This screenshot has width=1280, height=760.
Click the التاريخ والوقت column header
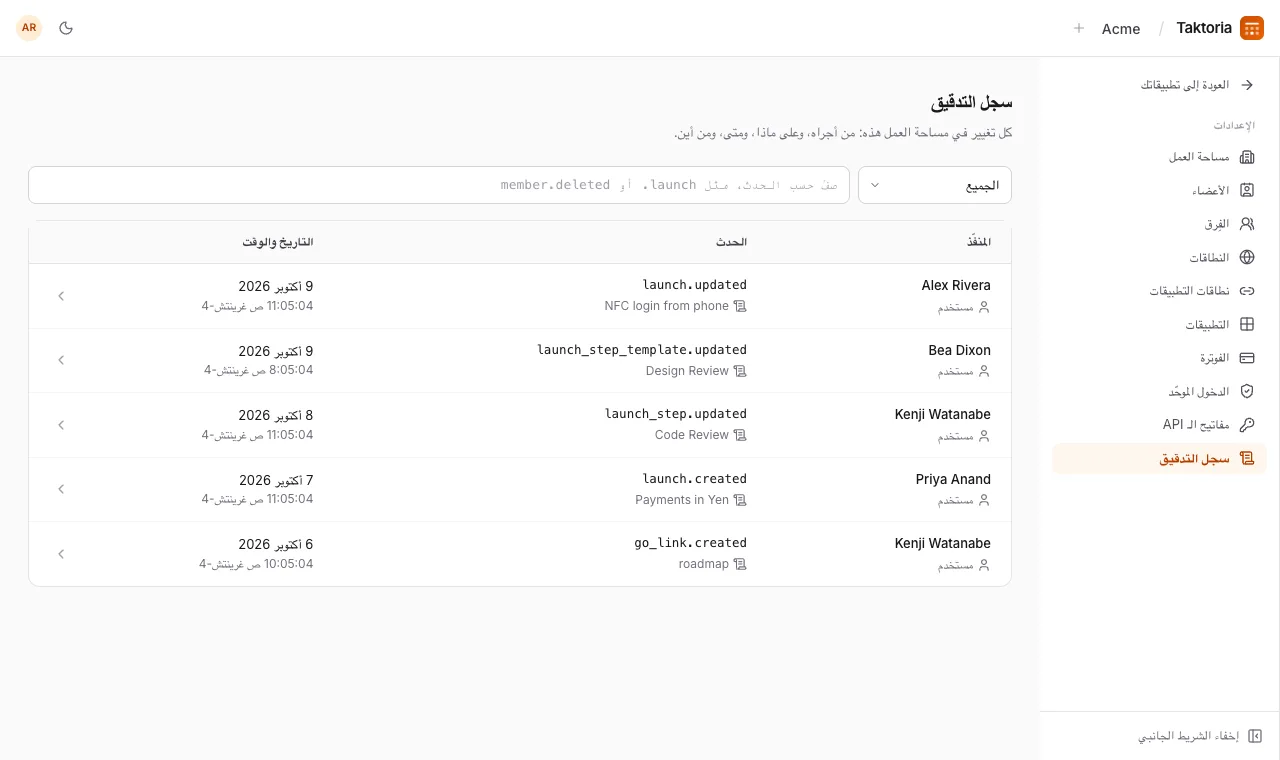point(278,242)
